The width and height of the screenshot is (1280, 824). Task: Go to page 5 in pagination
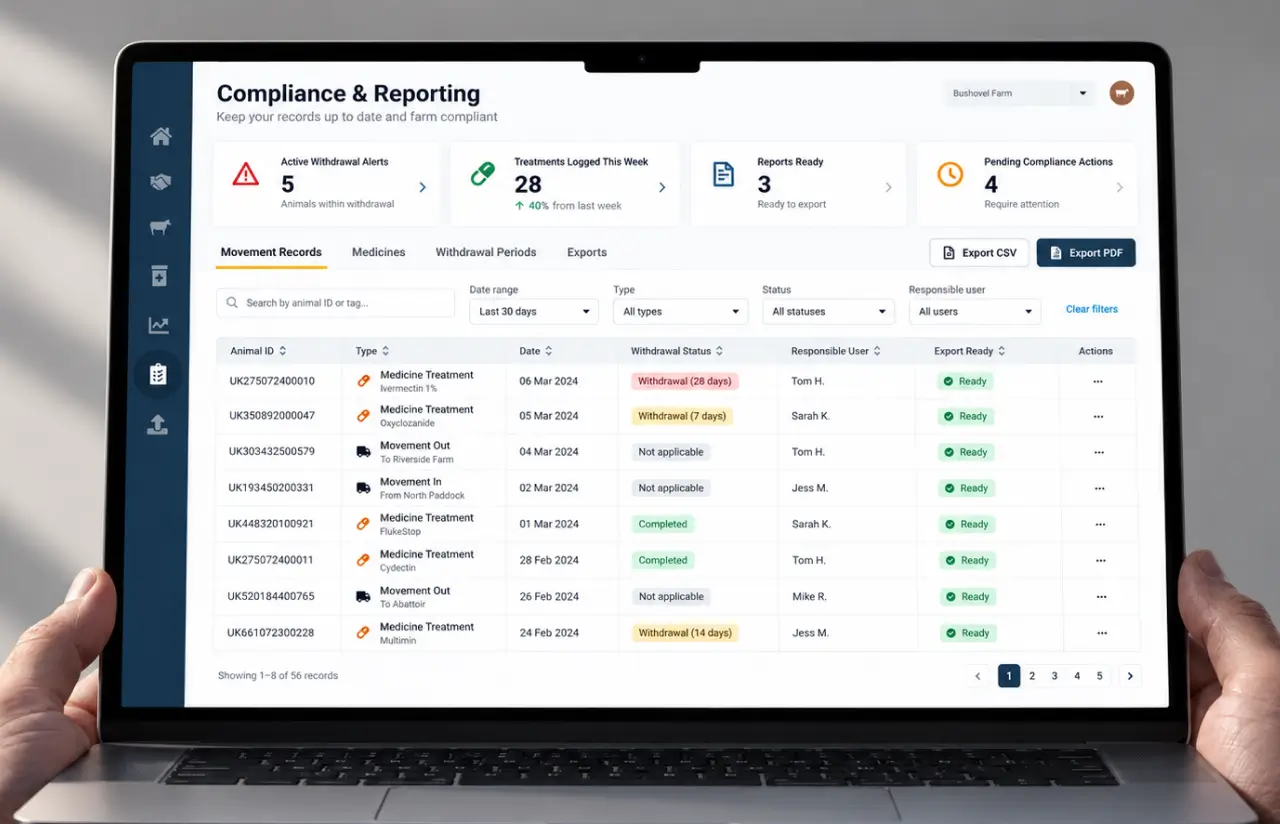coord(1099,676)
